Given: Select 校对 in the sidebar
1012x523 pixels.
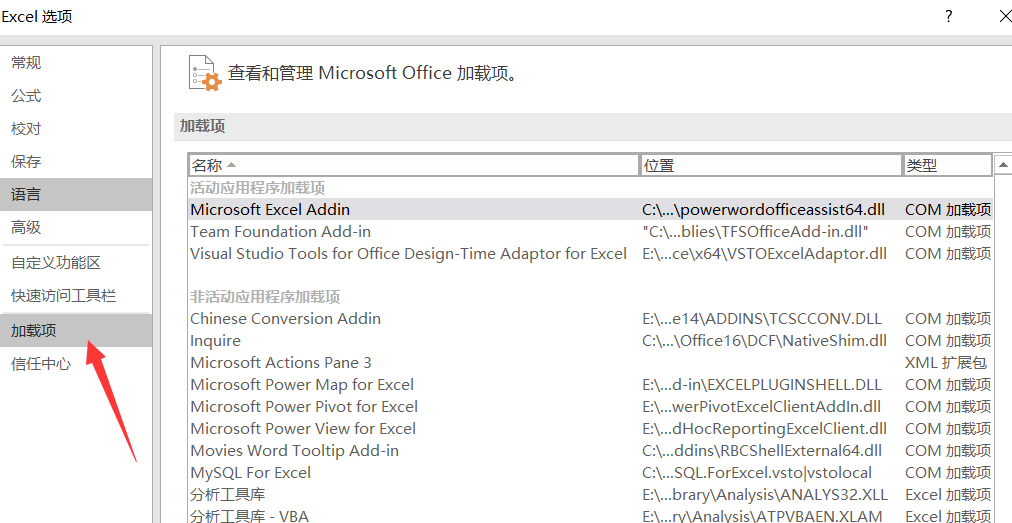Looking at the screenshot, I should (x=76, y=128).
